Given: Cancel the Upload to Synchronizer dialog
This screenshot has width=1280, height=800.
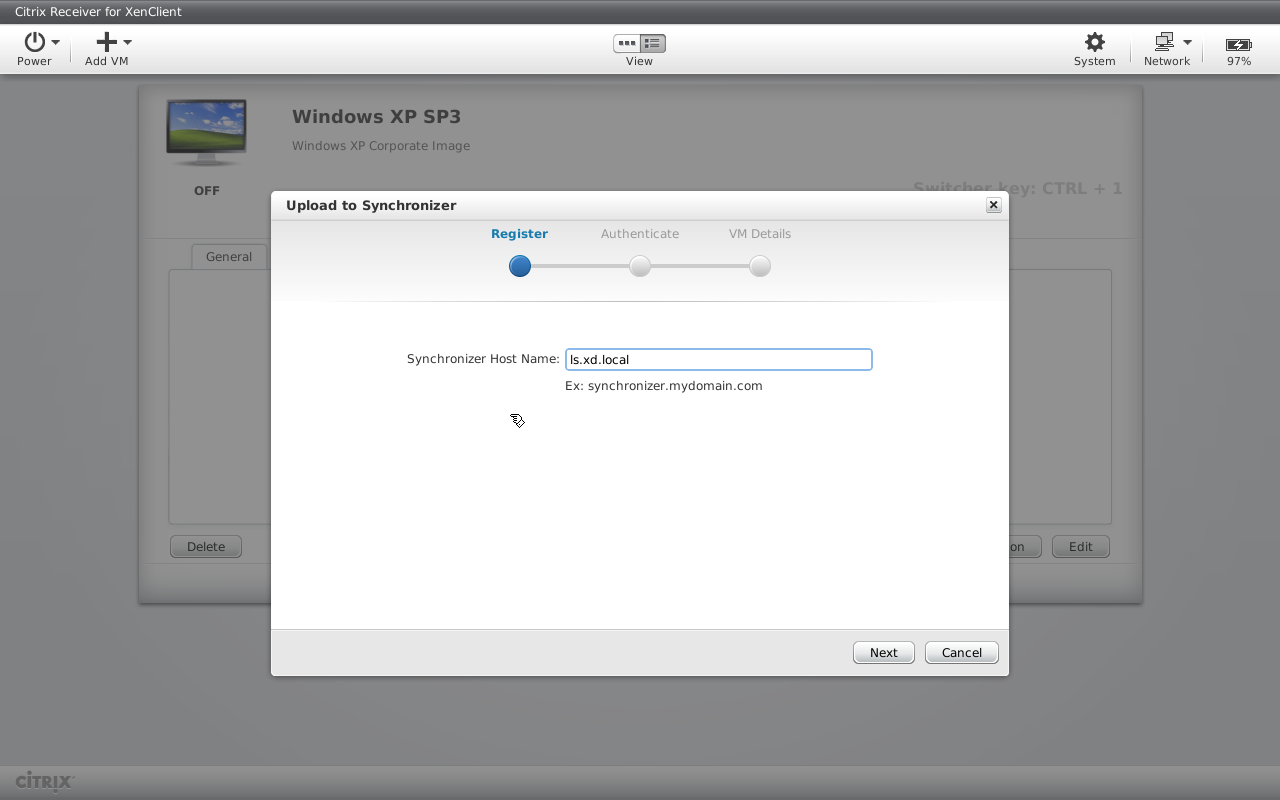Looking at the screenshot, I should coord(961,652).
